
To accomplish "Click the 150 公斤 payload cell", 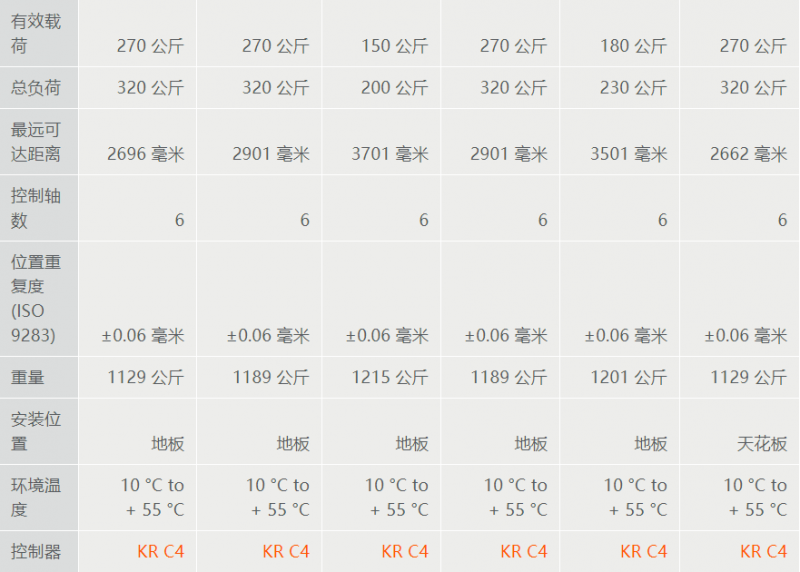I will [x=394, y=46].
